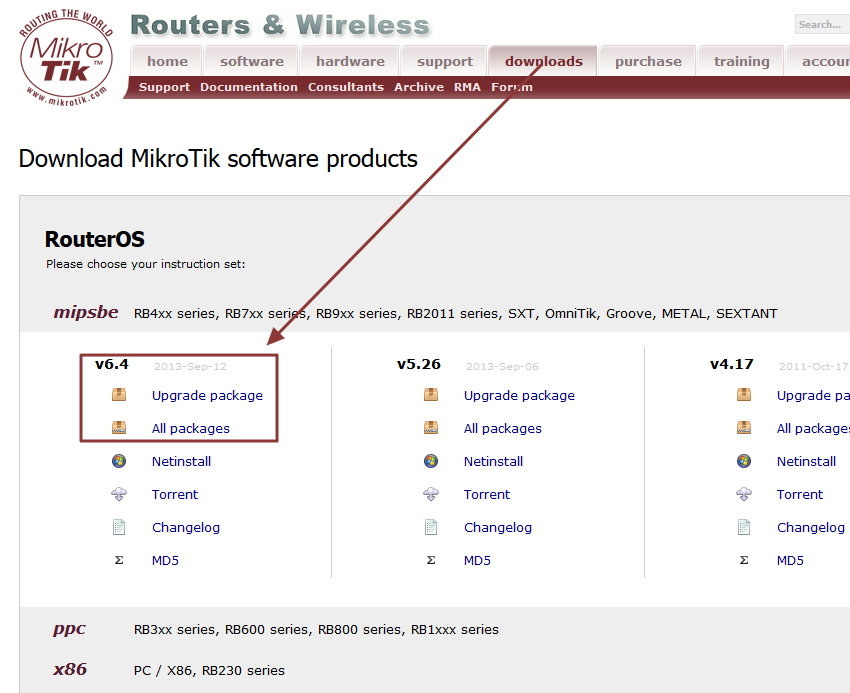View the v5.26 Changelog link
Screen dimensions: 850x693
pos(498,528)
